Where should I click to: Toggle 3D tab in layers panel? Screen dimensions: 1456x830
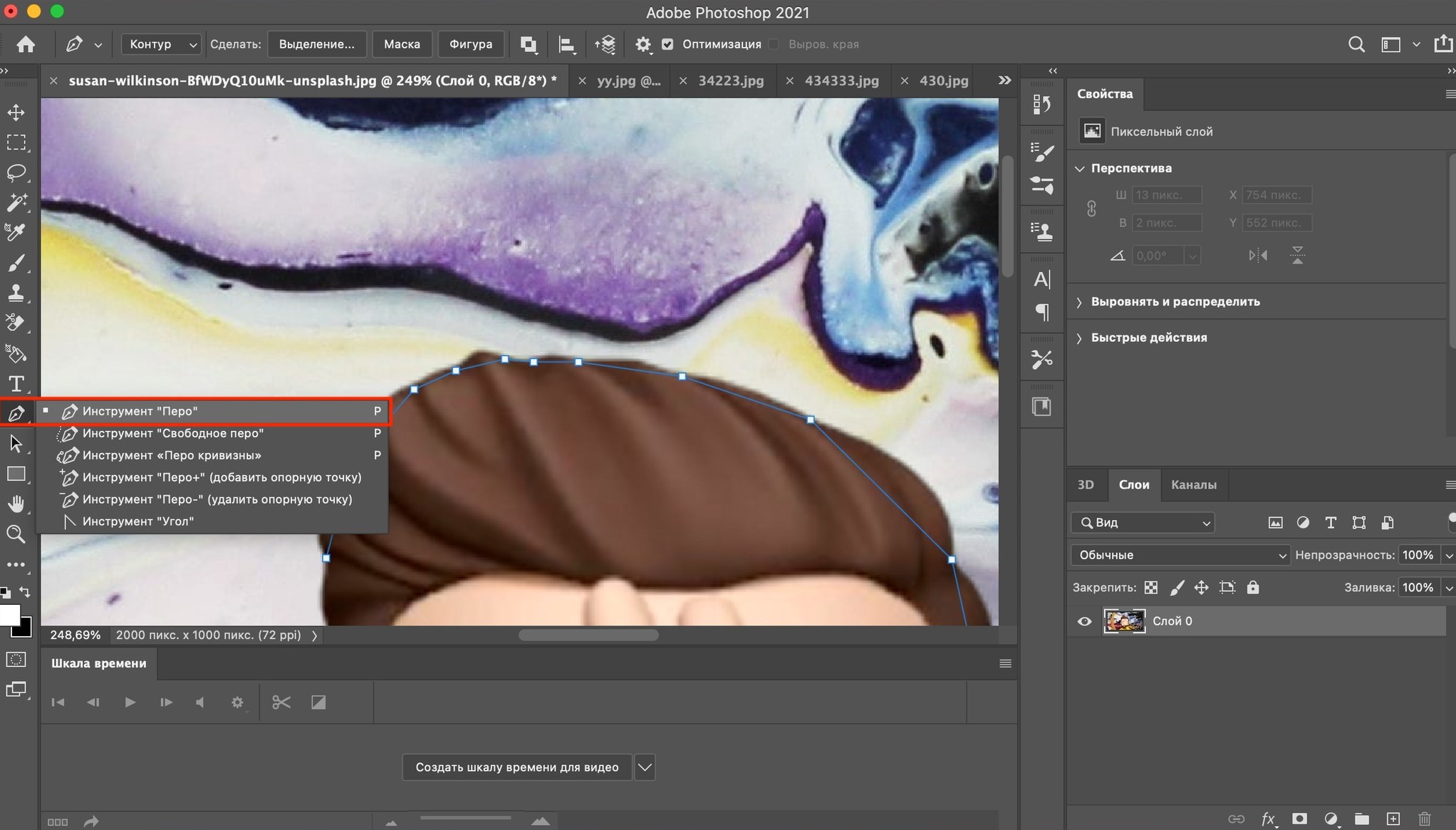click(x=1086, y=485)
